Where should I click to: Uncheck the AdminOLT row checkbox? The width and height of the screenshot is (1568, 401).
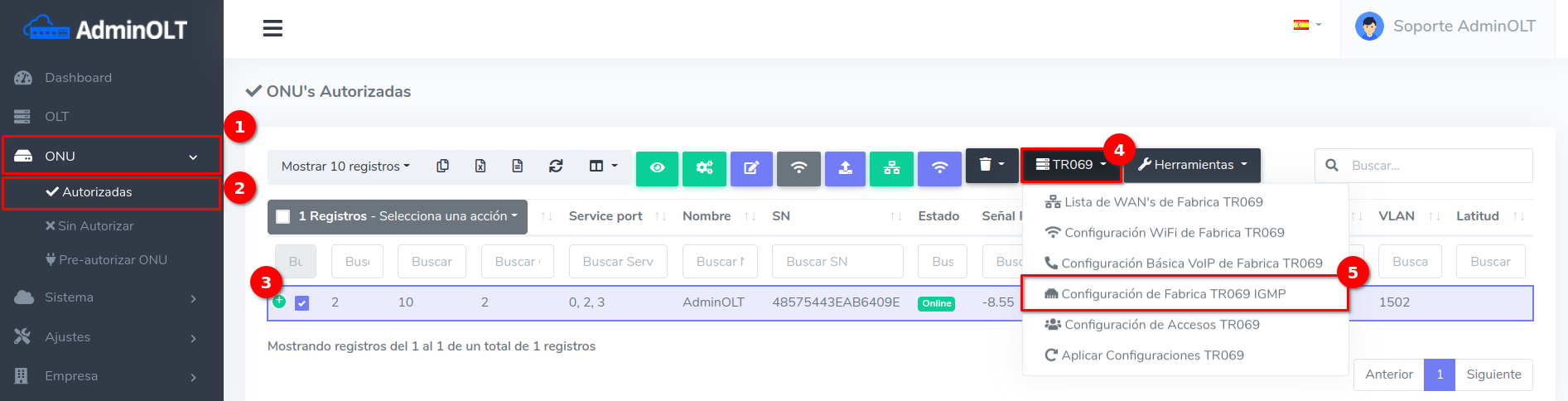pyautogui.click(x=302, y=303)
